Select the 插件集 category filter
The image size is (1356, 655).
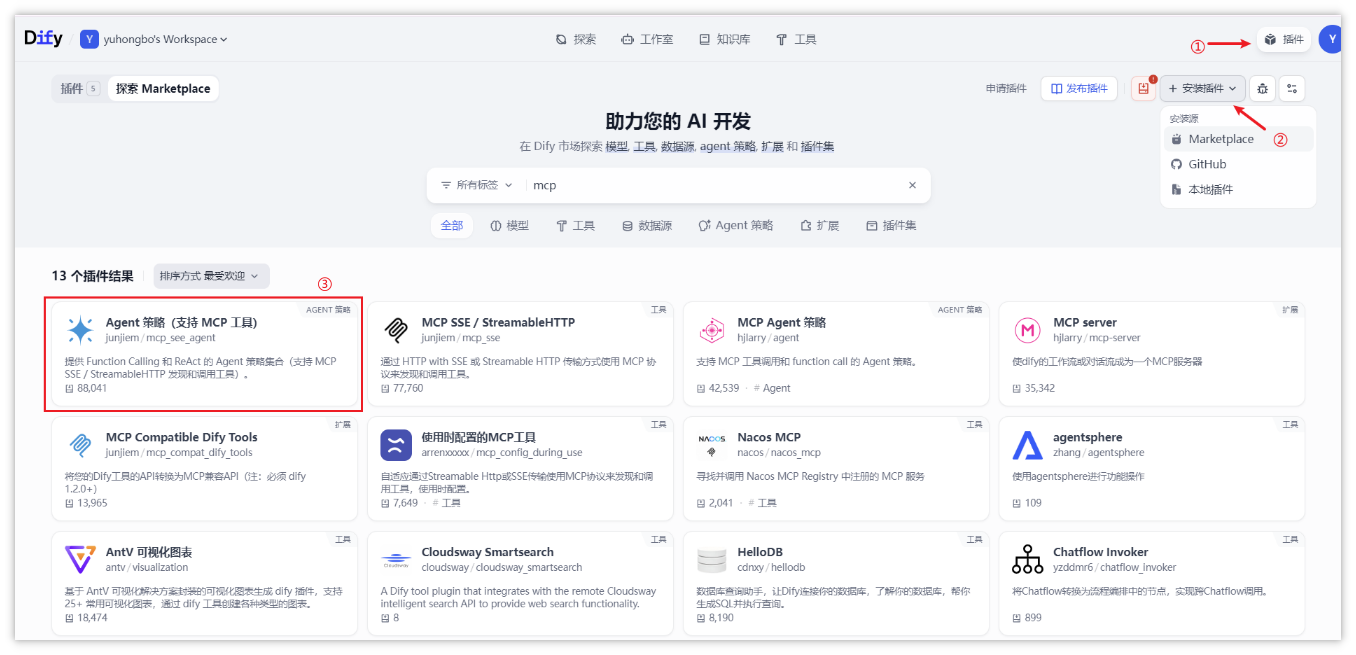pos(891,226)
